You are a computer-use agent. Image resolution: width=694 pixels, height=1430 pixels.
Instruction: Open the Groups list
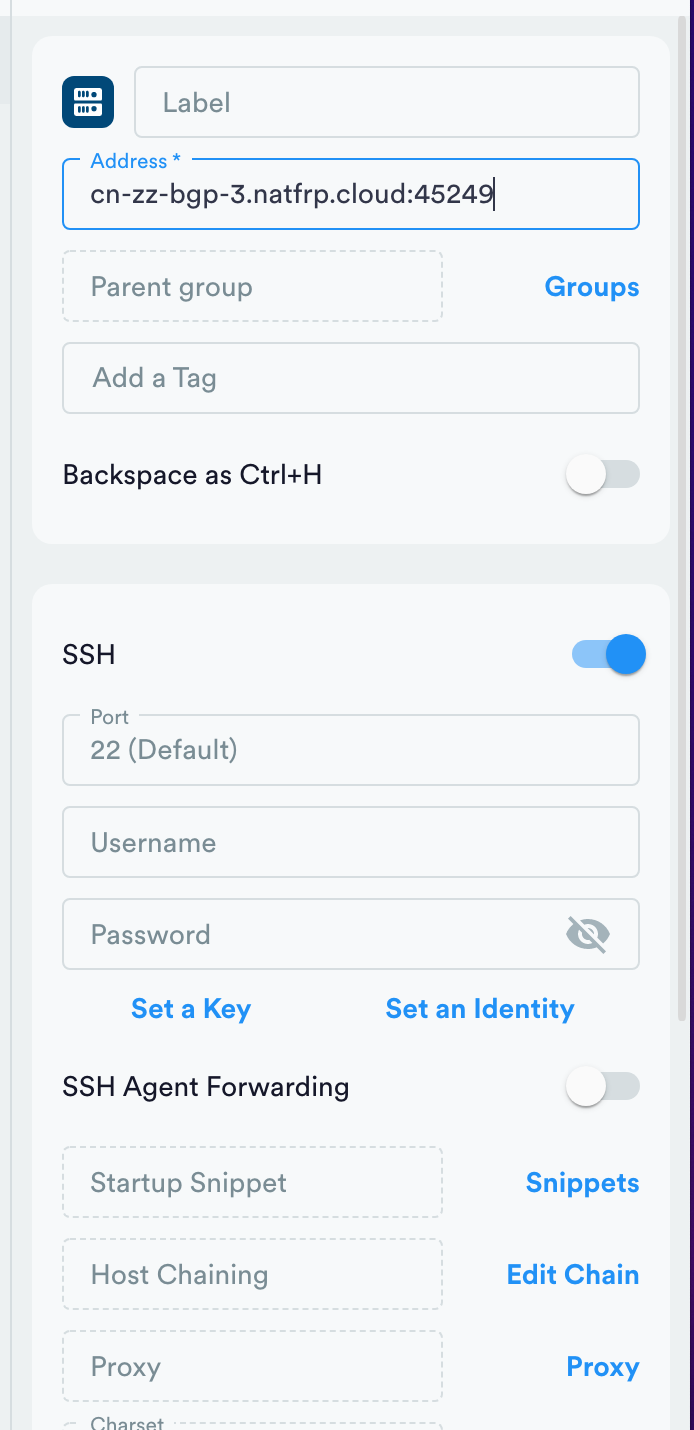(x=591, y=287)
